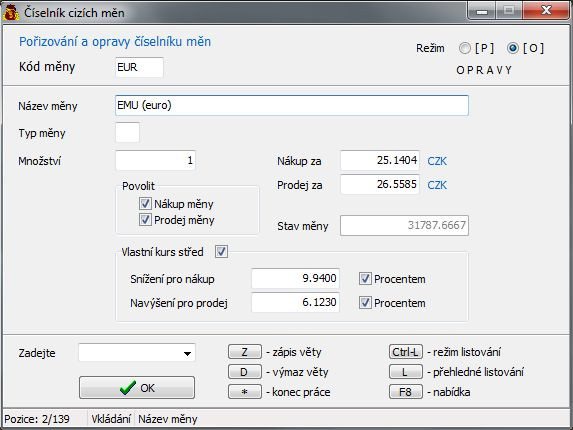
Task: Click the Stav měny field 31787.6667
Action: (404, 225)
